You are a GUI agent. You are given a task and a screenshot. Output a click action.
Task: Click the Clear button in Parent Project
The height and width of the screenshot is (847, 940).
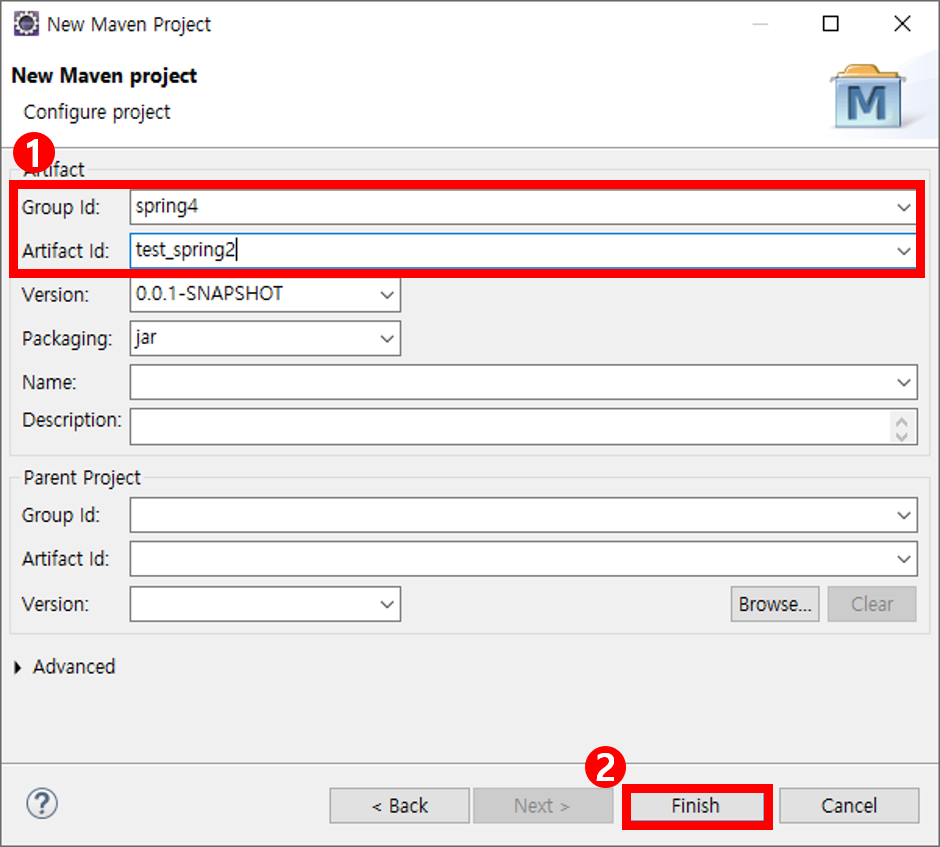click(x=872, y=604)
